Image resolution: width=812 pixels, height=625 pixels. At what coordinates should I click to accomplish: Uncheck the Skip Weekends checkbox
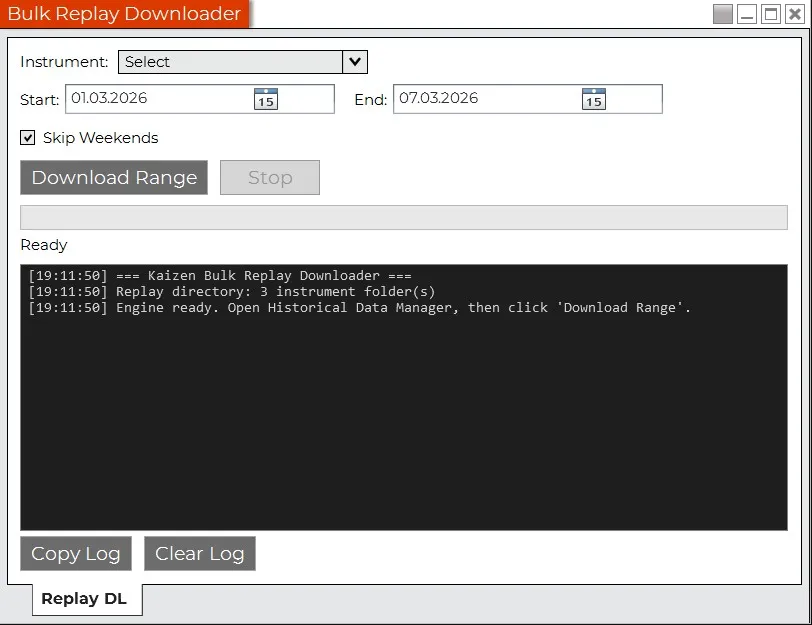pyautogui.click(x=28, y=138)
